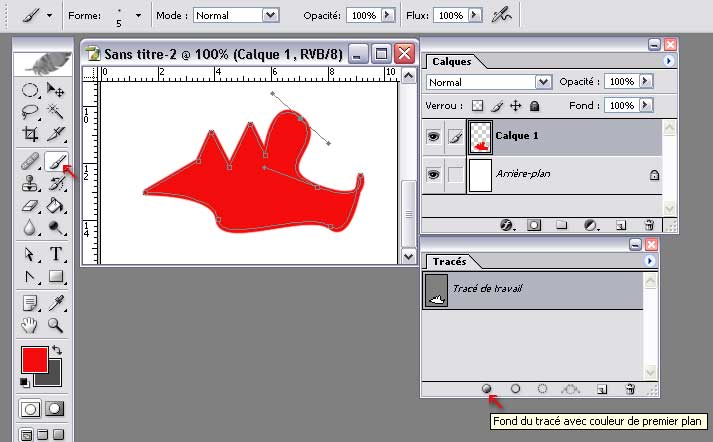Image resolution: width=713 pixels, height=442 pixels.
Task: Add layer style in Calques panel
Action: tap(507, 225)
